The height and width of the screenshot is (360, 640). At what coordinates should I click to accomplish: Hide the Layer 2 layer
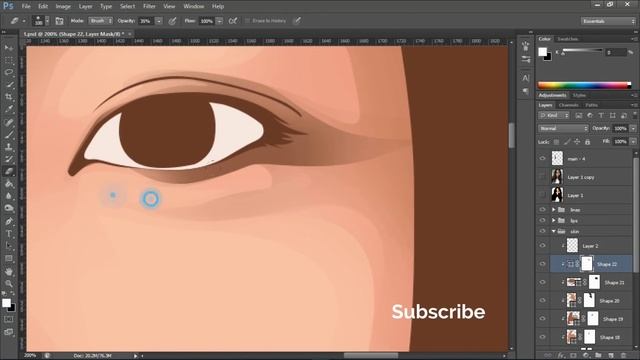pyautogui.click(x=542, y=246)
